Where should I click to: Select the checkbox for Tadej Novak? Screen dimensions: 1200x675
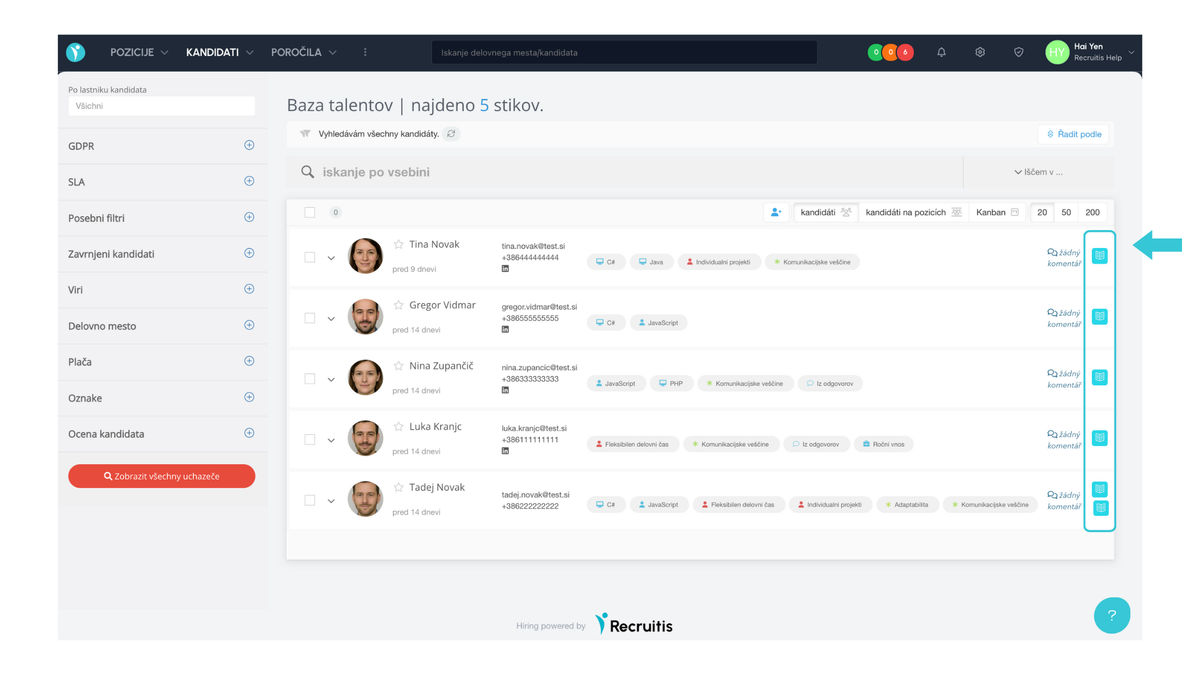click(x=310, y=500)
